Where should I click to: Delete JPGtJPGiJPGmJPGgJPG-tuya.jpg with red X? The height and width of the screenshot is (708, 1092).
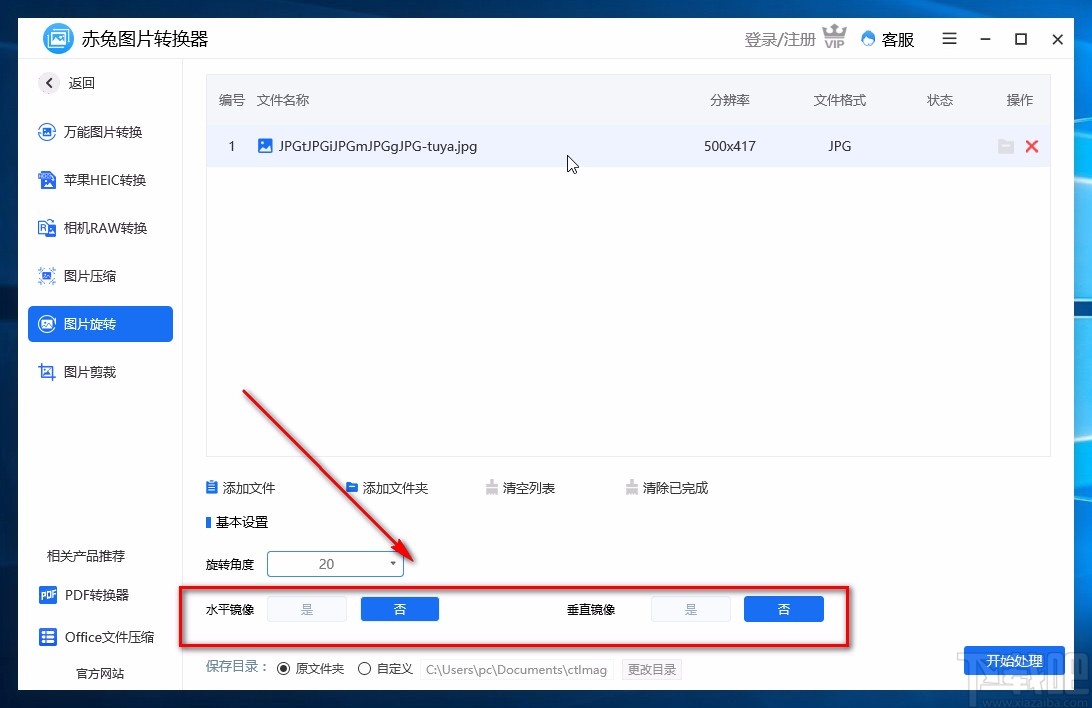[1032, 146]
